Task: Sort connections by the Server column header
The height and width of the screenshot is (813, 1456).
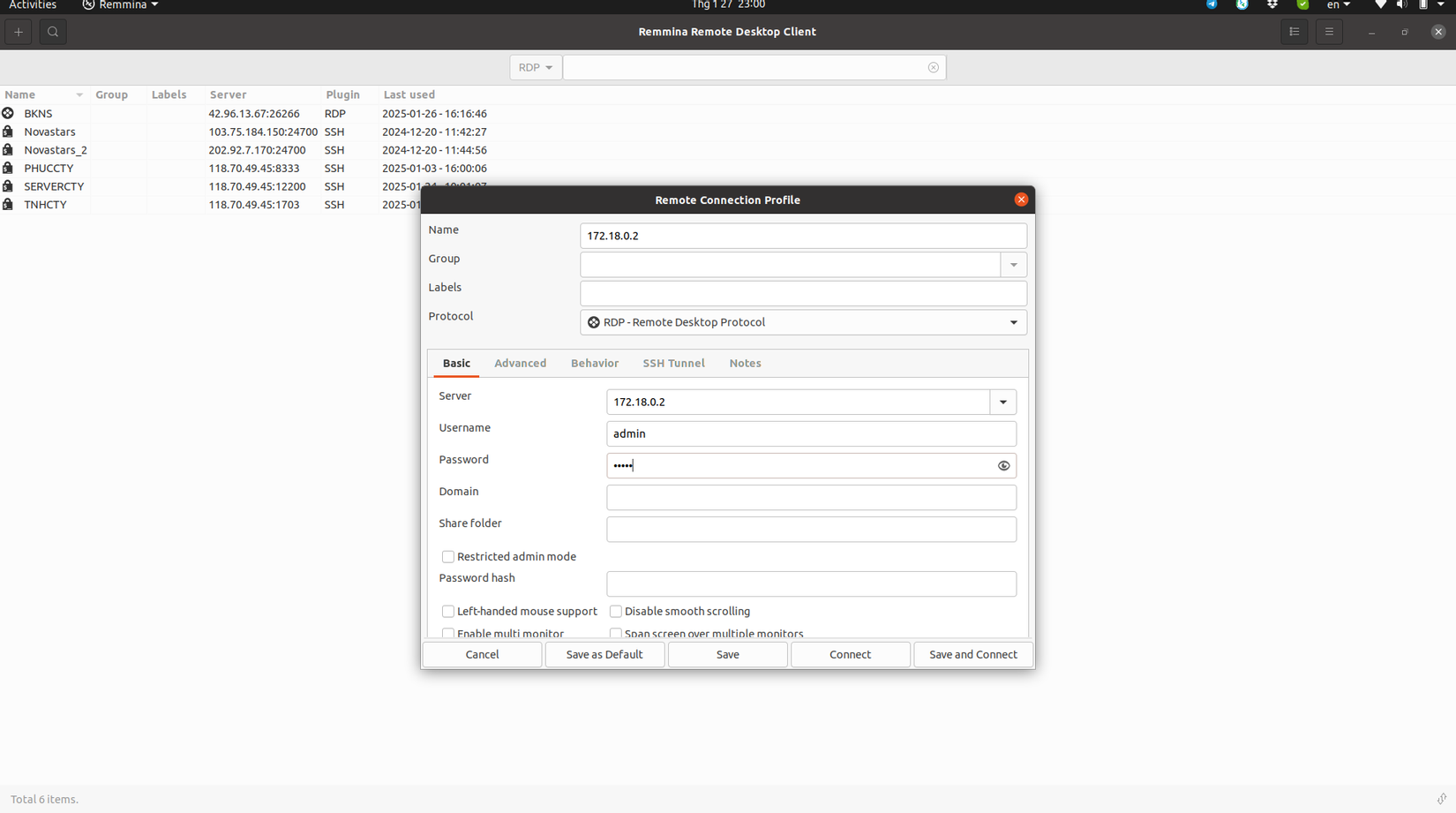Action: tap(263, 94)
